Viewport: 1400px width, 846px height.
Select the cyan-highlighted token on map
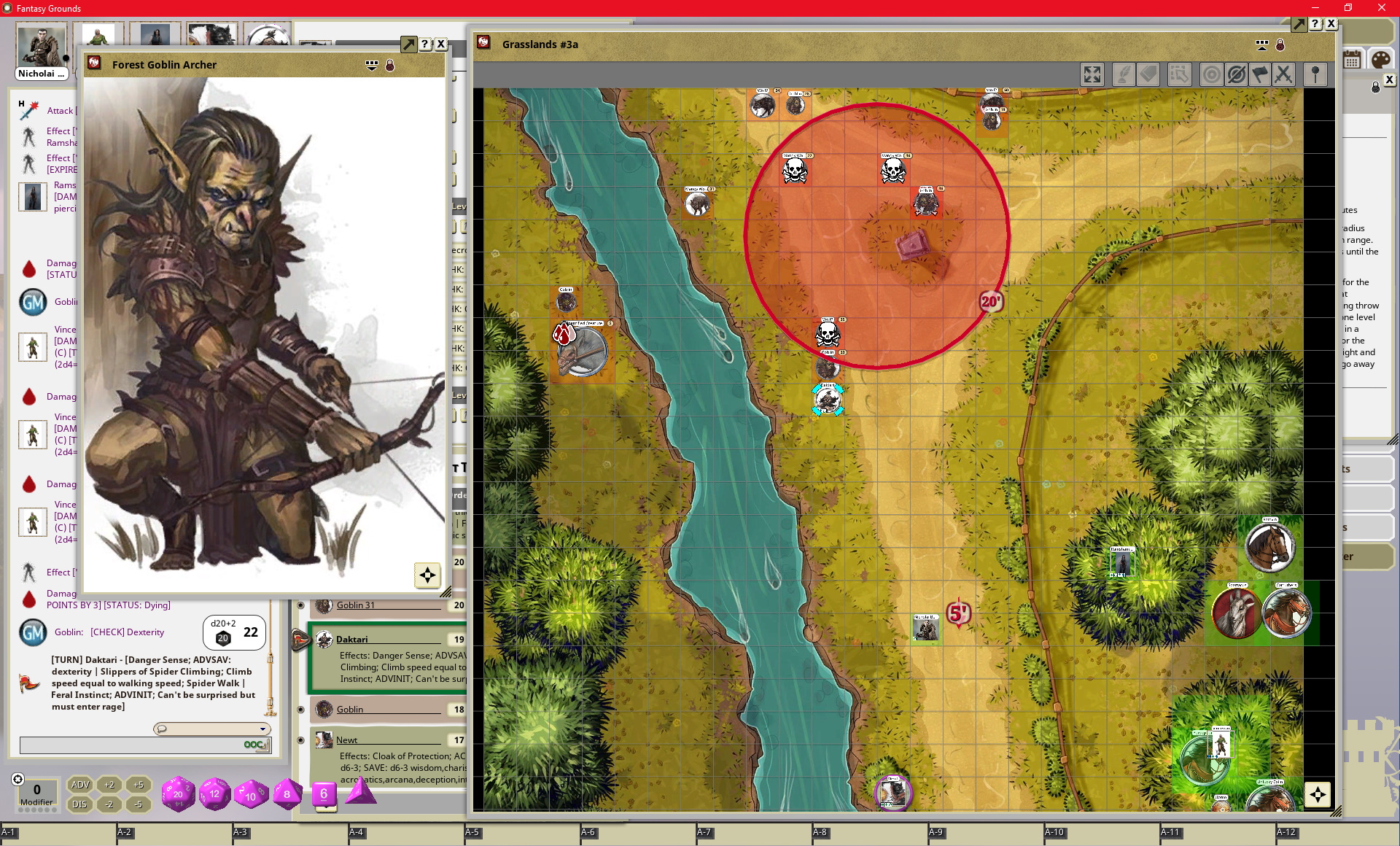[828, 400]
